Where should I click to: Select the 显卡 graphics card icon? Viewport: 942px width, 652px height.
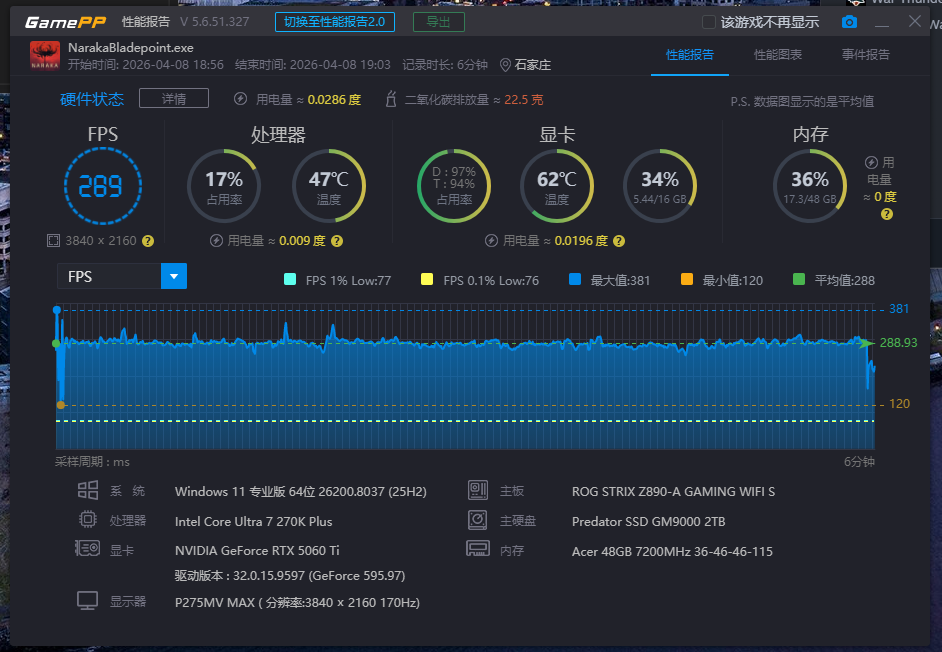pyautogui.click(x=88, y=548)
